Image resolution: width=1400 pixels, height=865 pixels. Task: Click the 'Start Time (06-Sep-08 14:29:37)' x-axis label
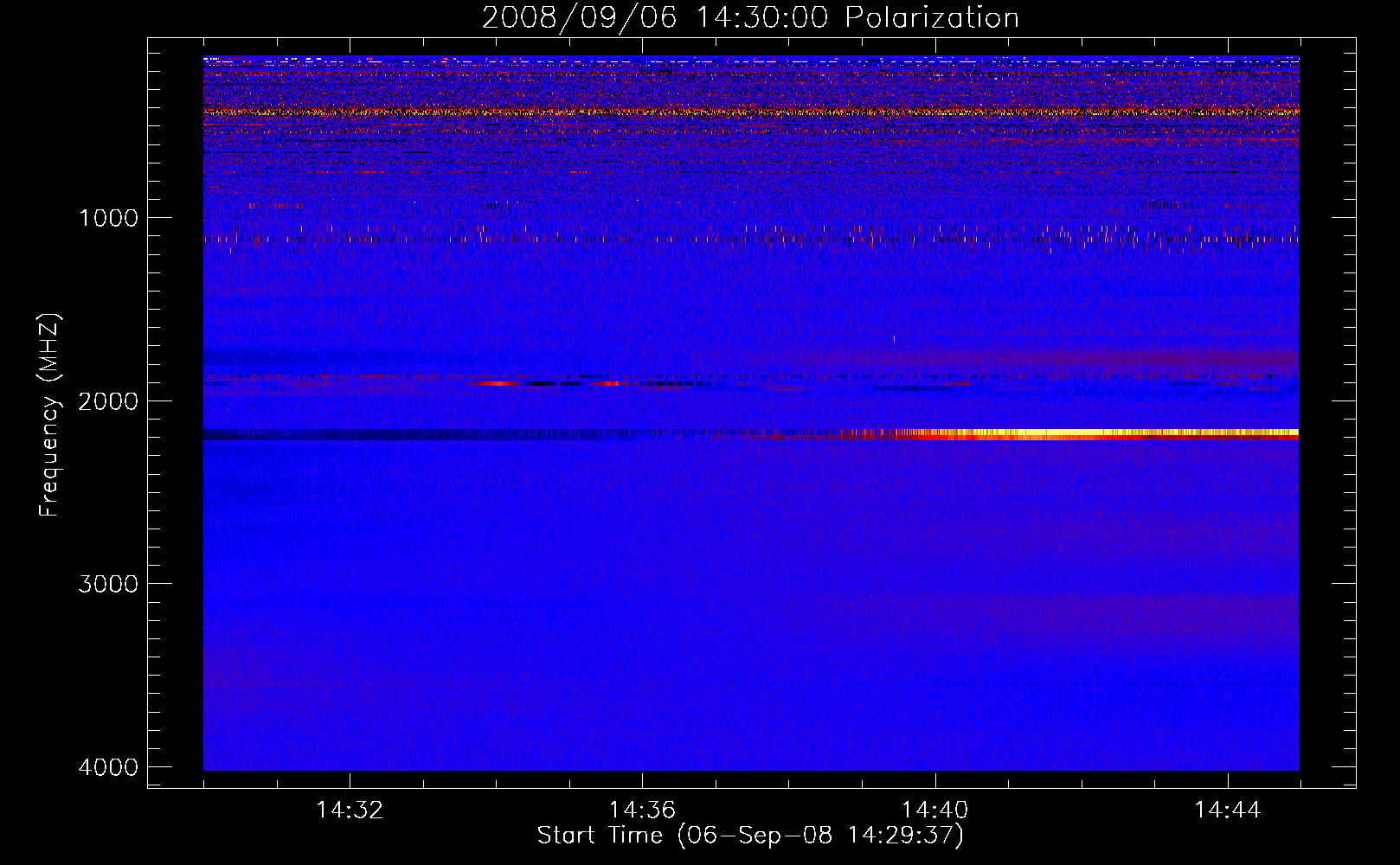coord(750,836)
